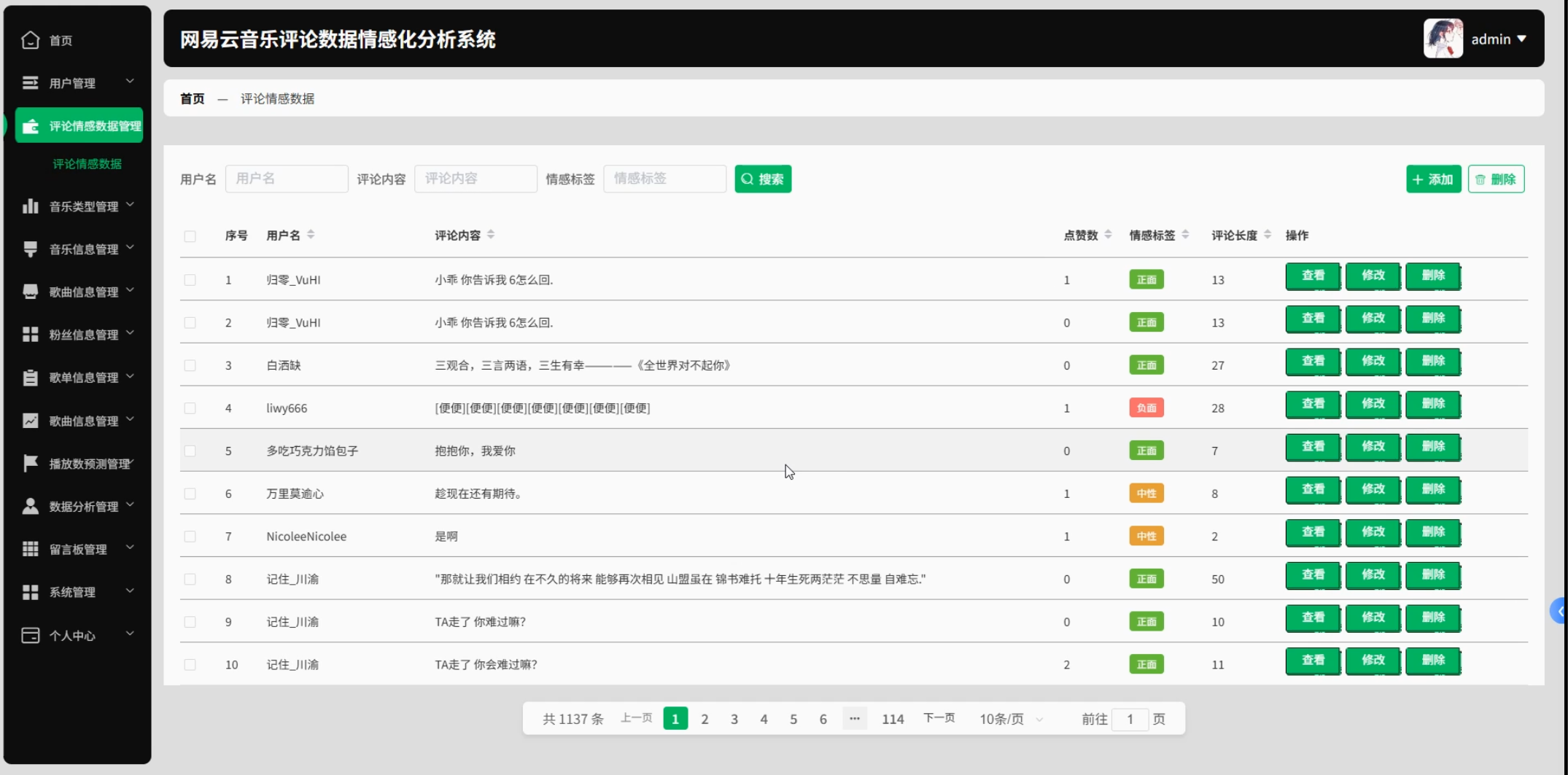This screenshot has width=1568, height=775.
Task: Sort table by 点赞数 column arrows
Action: tap(1108, 235)
